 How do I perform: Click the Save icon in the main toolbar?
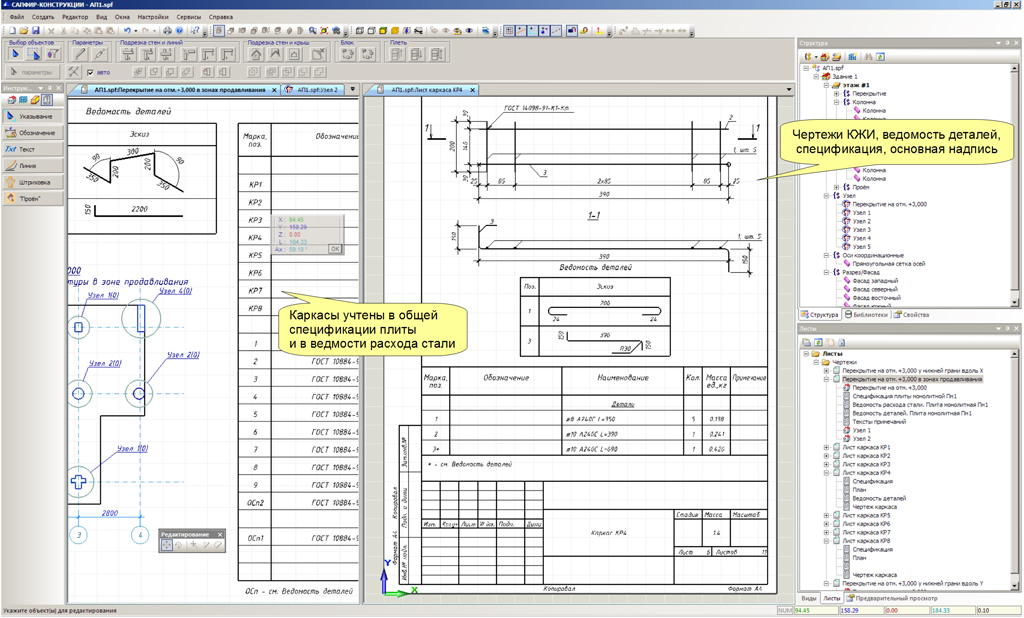35,31
